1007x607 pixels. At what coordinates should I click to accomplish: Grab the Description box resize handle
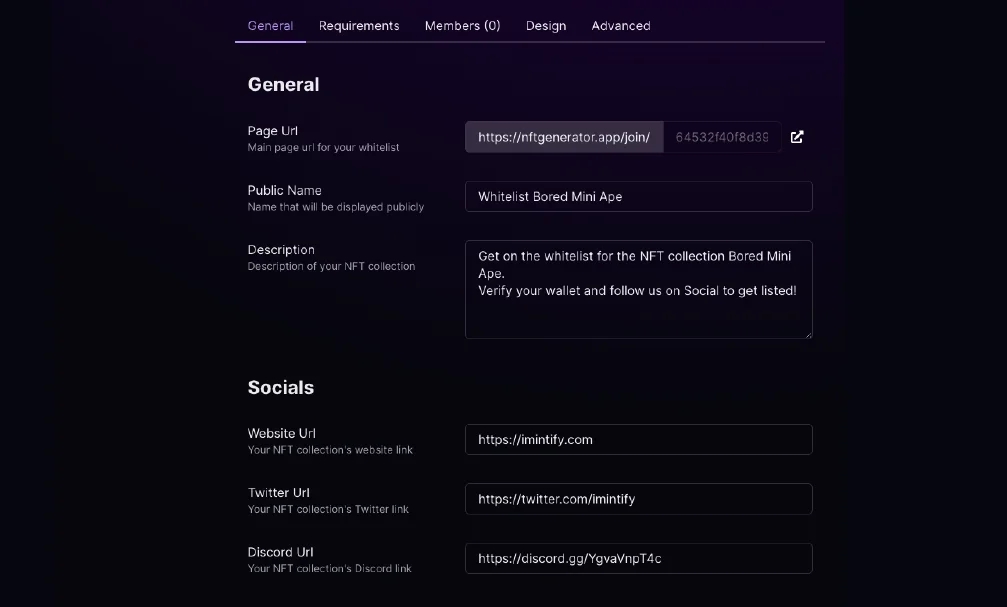[x=808, y=334]
